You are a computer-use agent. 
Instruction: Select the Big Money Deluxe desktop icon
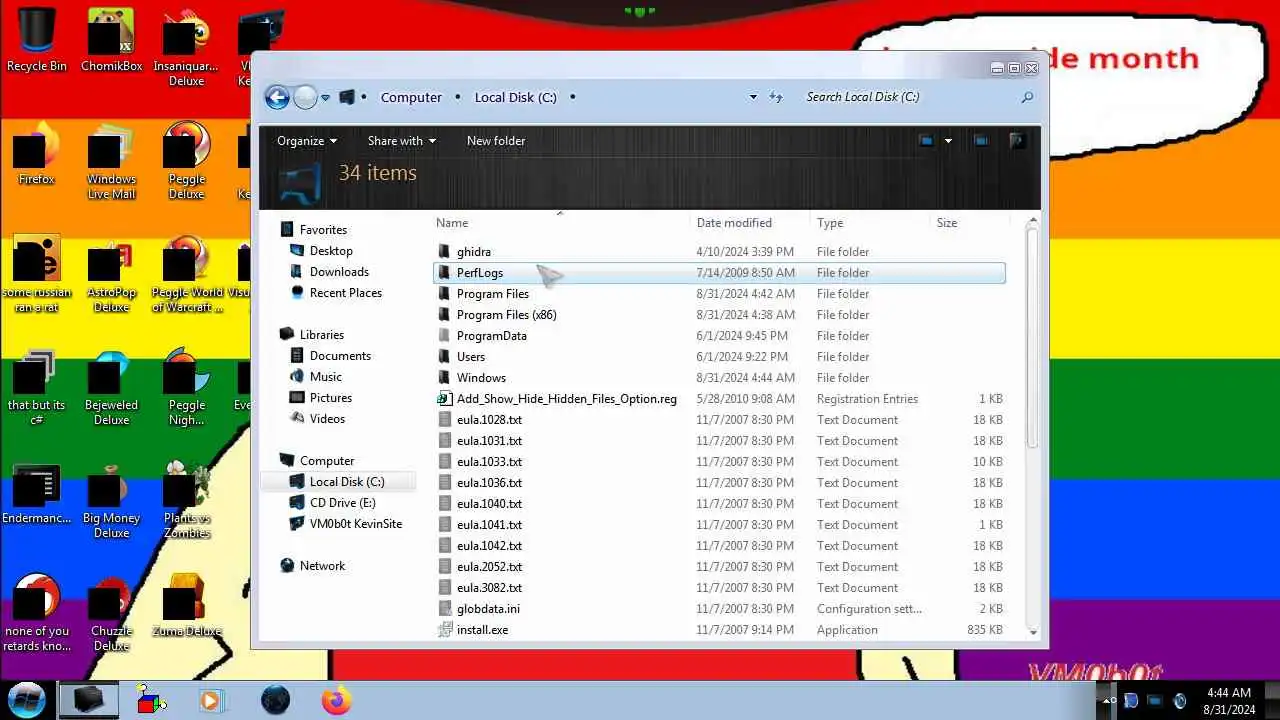[x=112, y=501]
